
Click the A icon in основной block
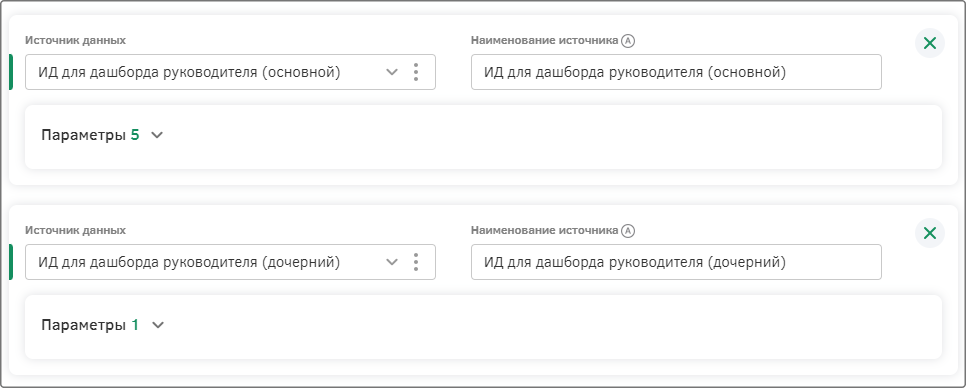pos(628,41)
